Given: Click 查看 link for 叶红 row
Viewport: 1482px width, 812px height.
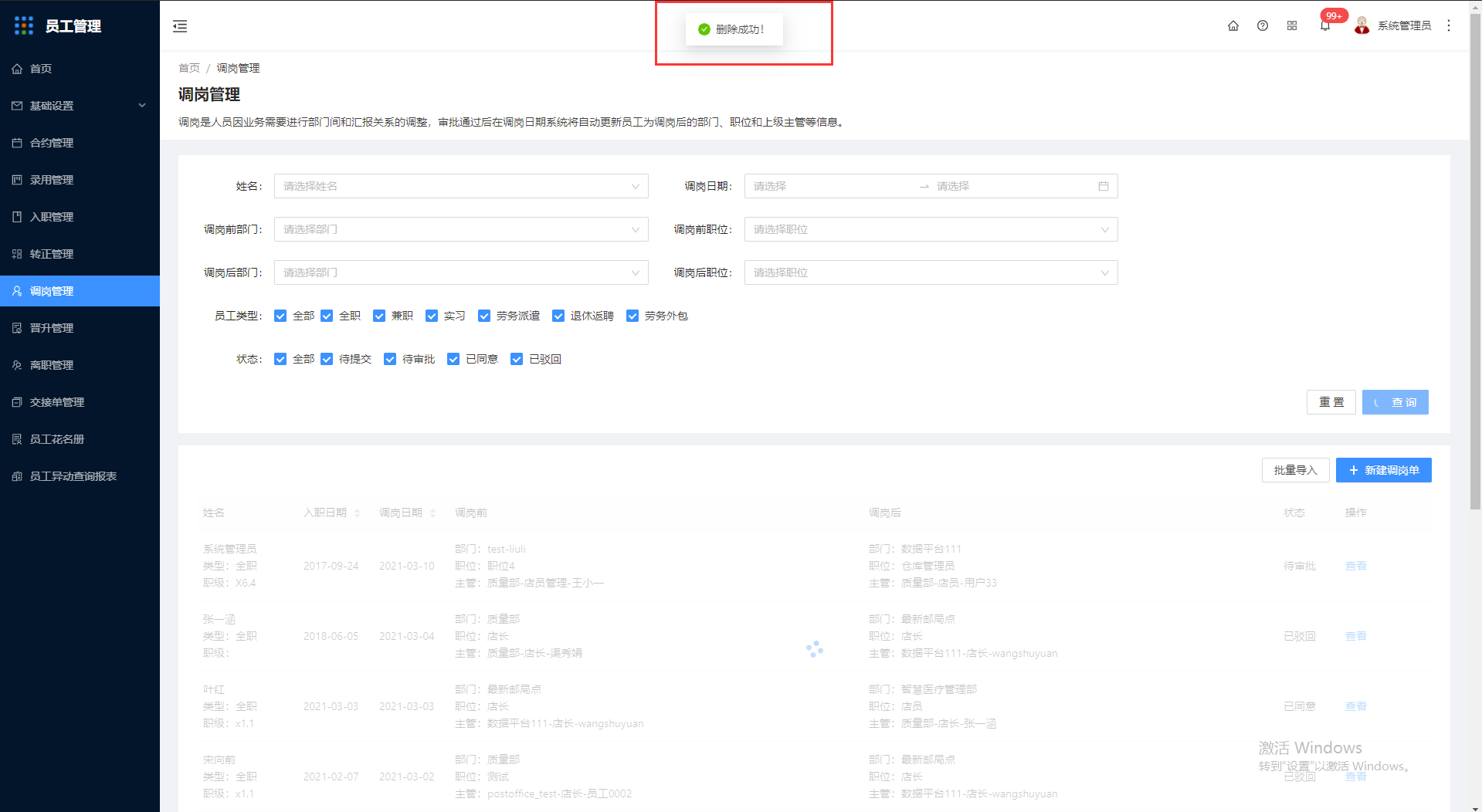Looking at the screenshot, I should coord(1355,706).
